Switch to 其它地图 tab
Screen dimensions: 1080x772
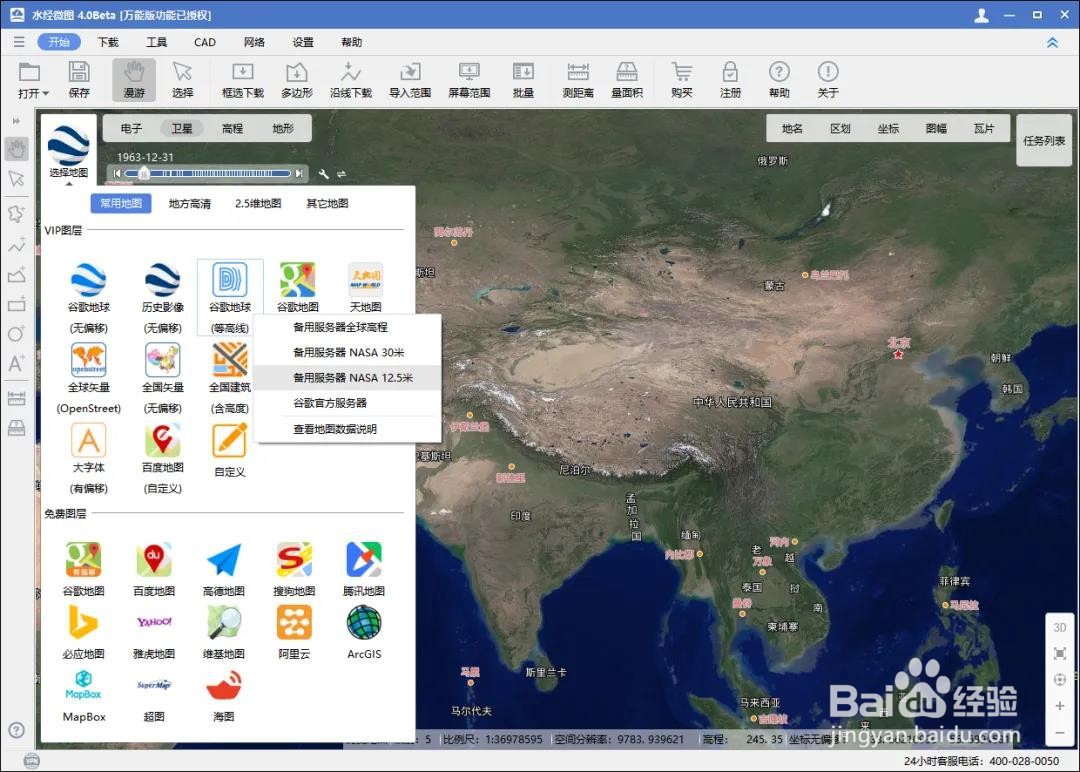[x=327, y=203]
